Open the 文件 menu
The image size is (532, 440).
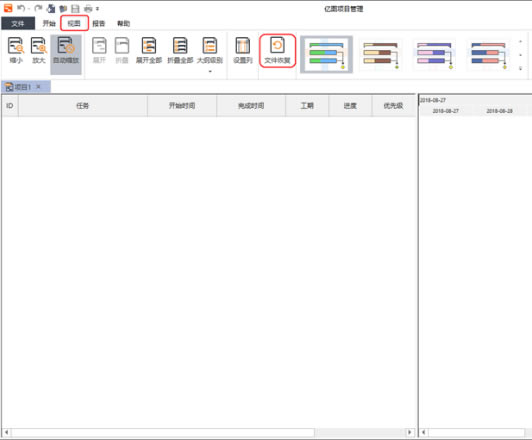tap(18, 23)
